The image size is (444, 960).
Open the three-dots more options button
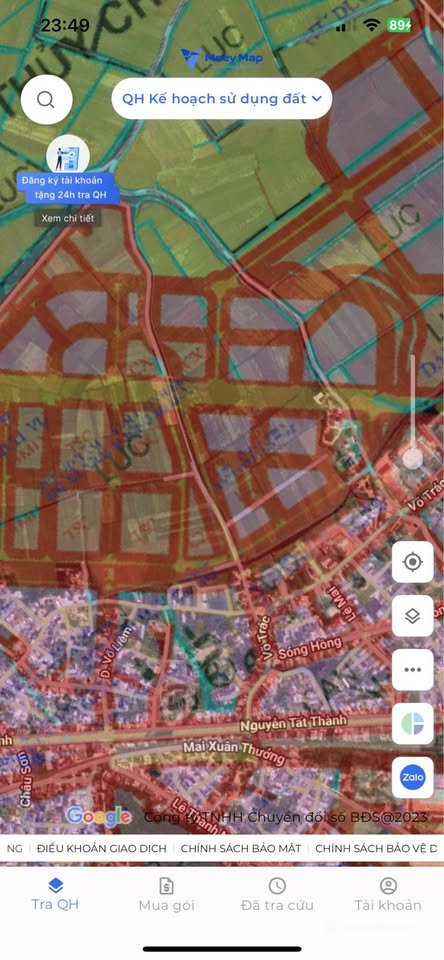[413, 670]
